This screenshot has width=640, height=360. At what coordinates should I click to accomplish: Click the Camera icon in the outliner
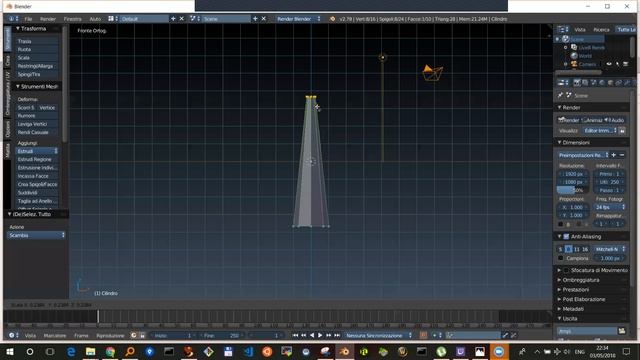(574, 64)
